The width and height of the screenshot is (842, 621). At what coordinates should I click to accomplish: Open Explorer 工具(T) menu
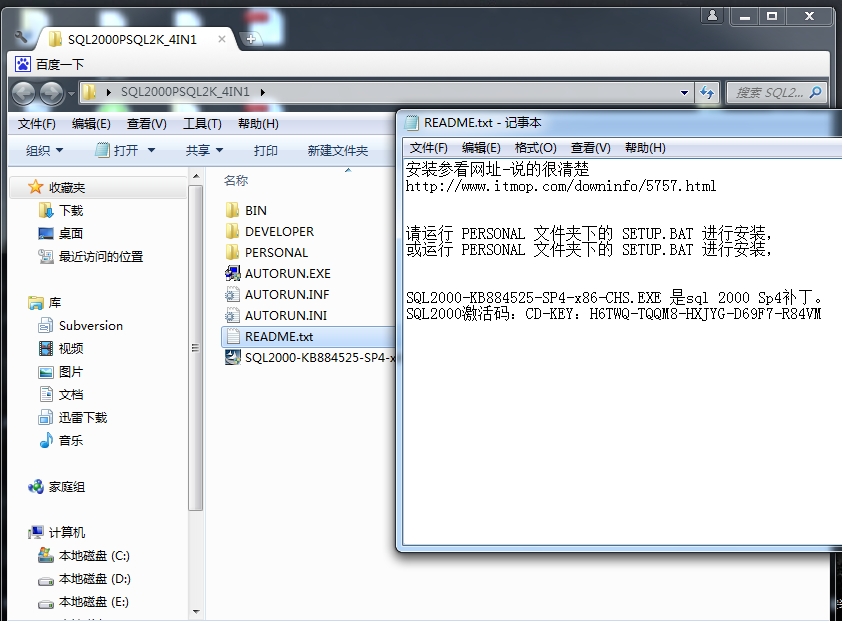pos(202,124)
